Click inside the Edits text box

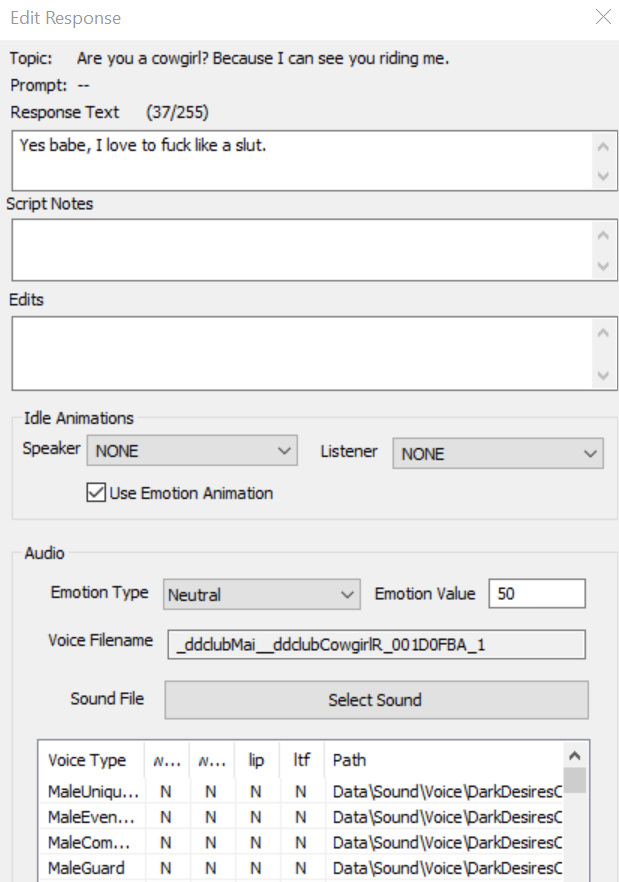click(x=302, y=353)
